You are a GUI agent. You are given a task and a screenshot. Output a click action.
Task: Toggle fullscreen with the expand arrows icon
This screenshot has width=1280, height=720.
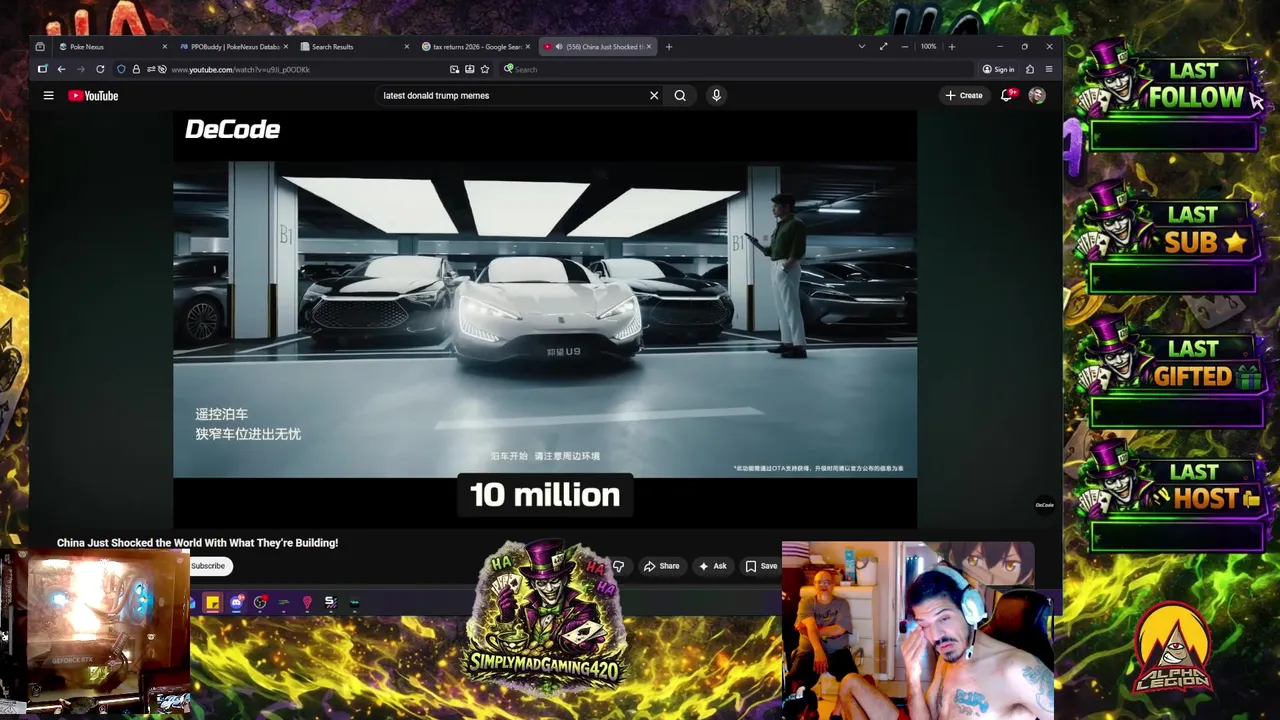(x=883, y=47)
